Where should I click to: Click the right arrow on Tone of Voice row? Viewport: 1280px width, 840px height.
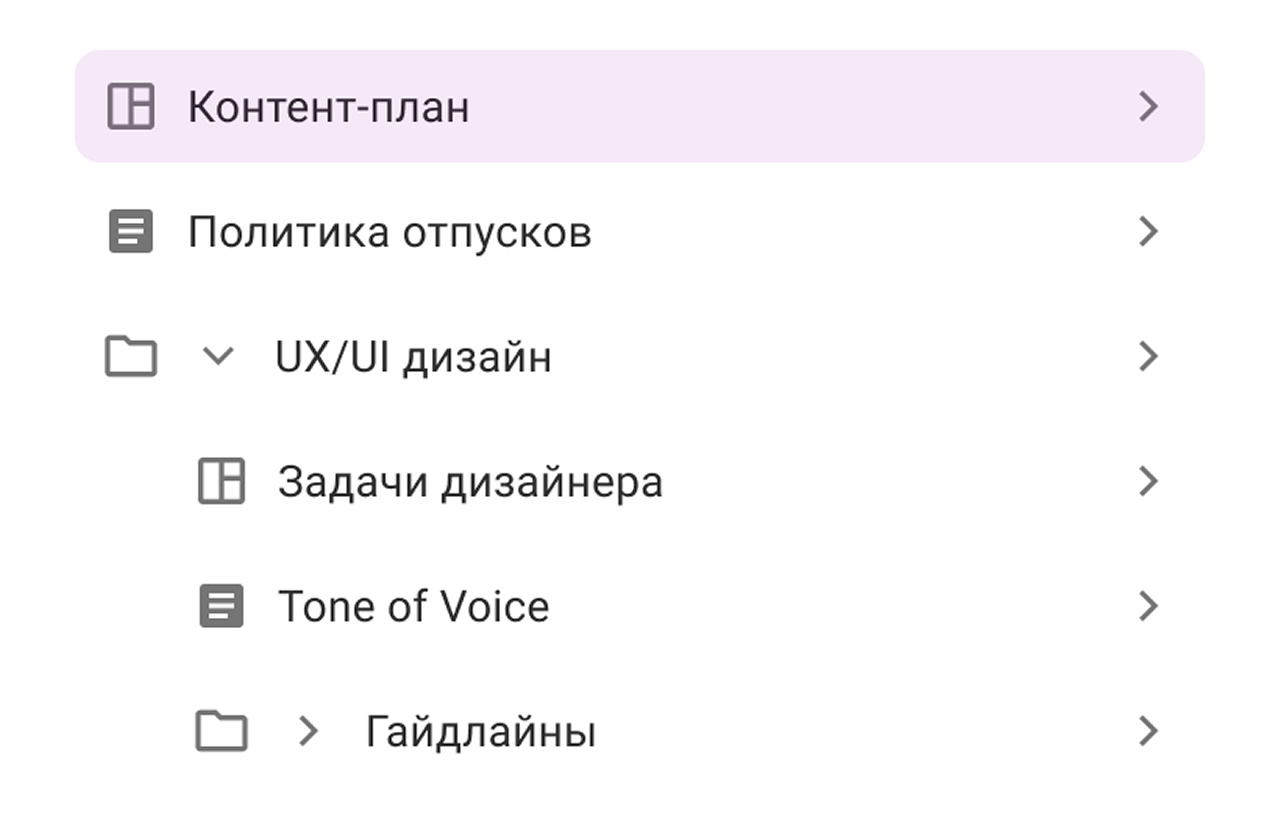[1149, 607]
